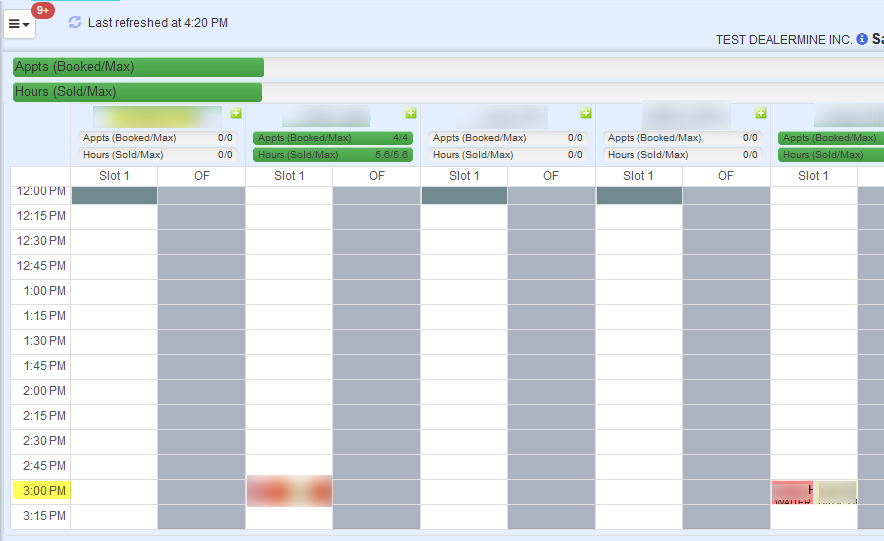Click the top Hours (Sold/Max) green bar
Viewport: 884px width, 541px height.
pyautogui.click(x=137, y=92)
